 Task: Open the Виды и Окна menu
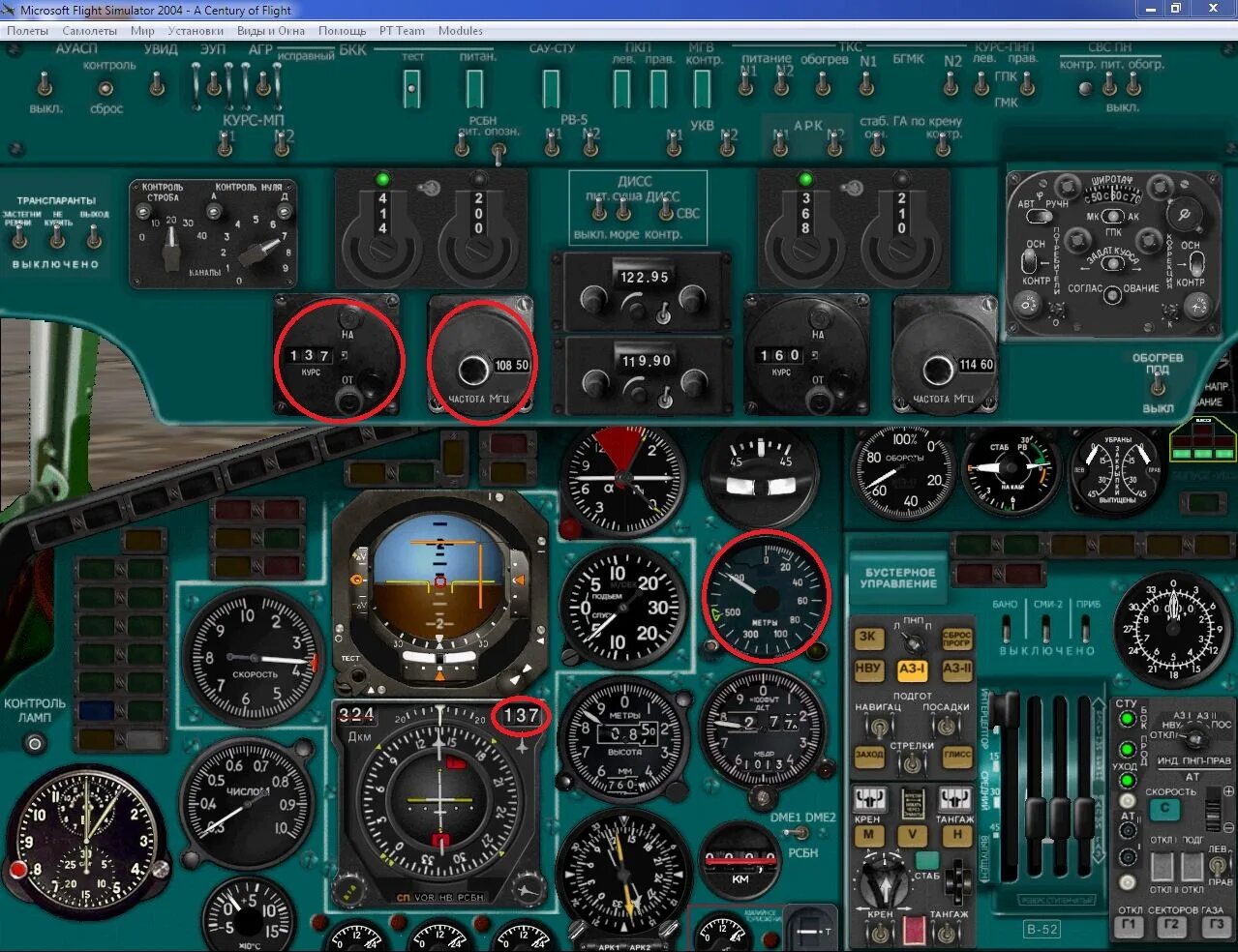click(271, 31)
